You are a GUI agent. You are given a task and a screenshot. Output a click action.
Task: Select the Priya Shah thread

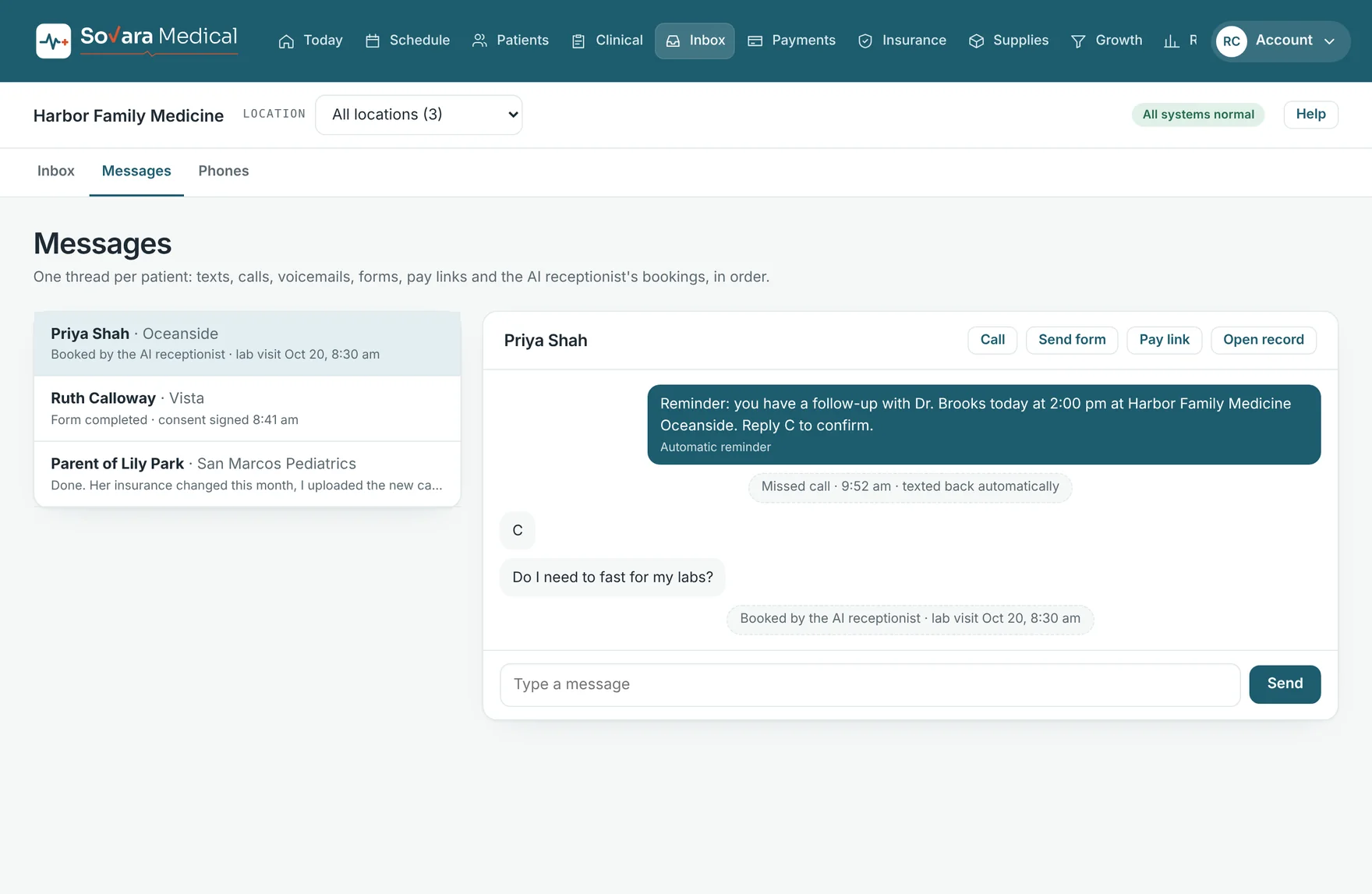[247, 344]
